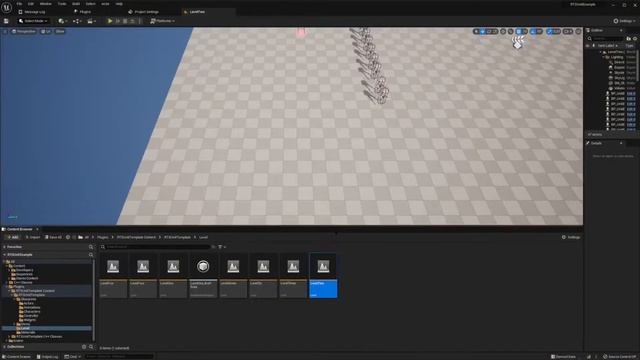Select the highlighted LevelTwo asset tile

tap(323, 276)
